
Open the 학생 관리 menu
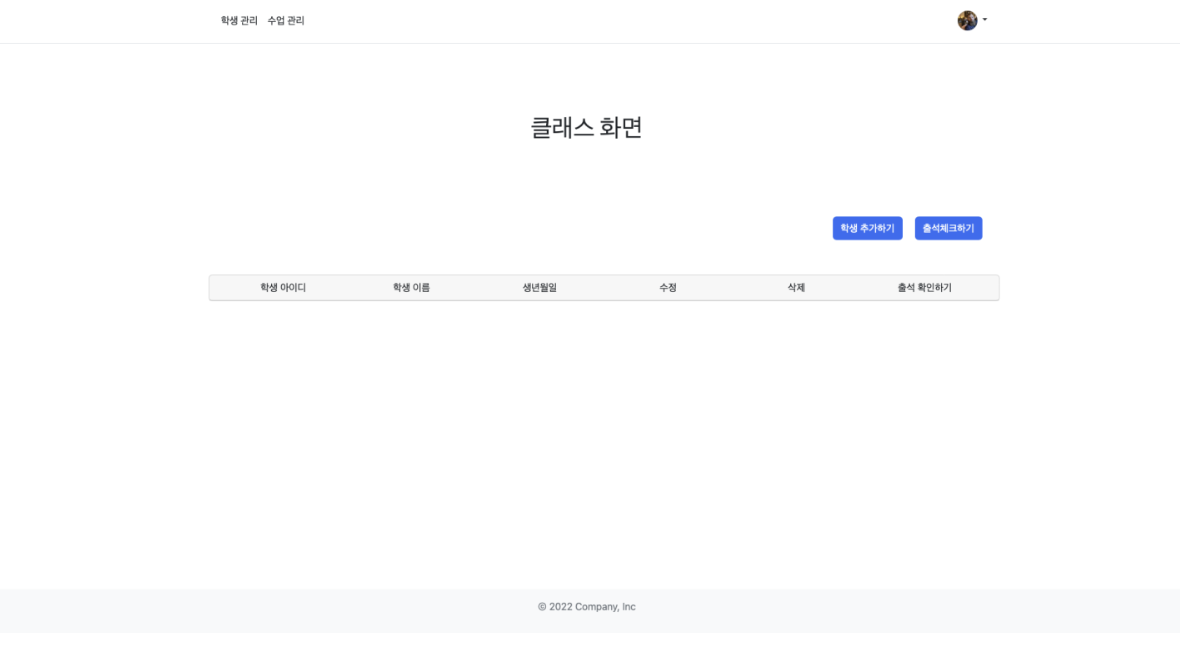coord(239,21)
